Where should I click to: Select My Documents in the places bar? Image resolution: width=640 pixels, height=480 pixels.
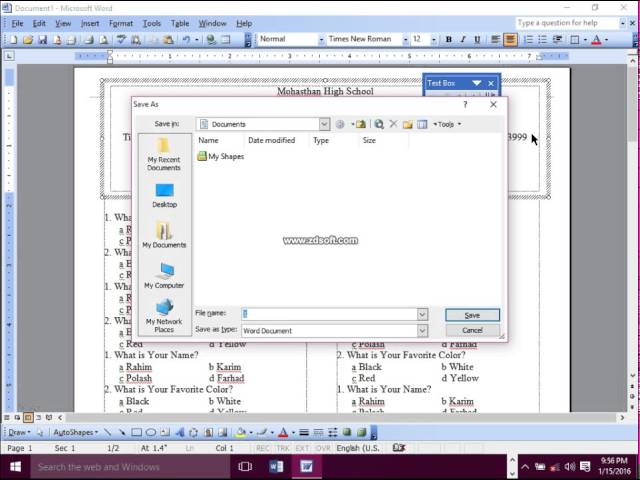(x=164, y=235)
